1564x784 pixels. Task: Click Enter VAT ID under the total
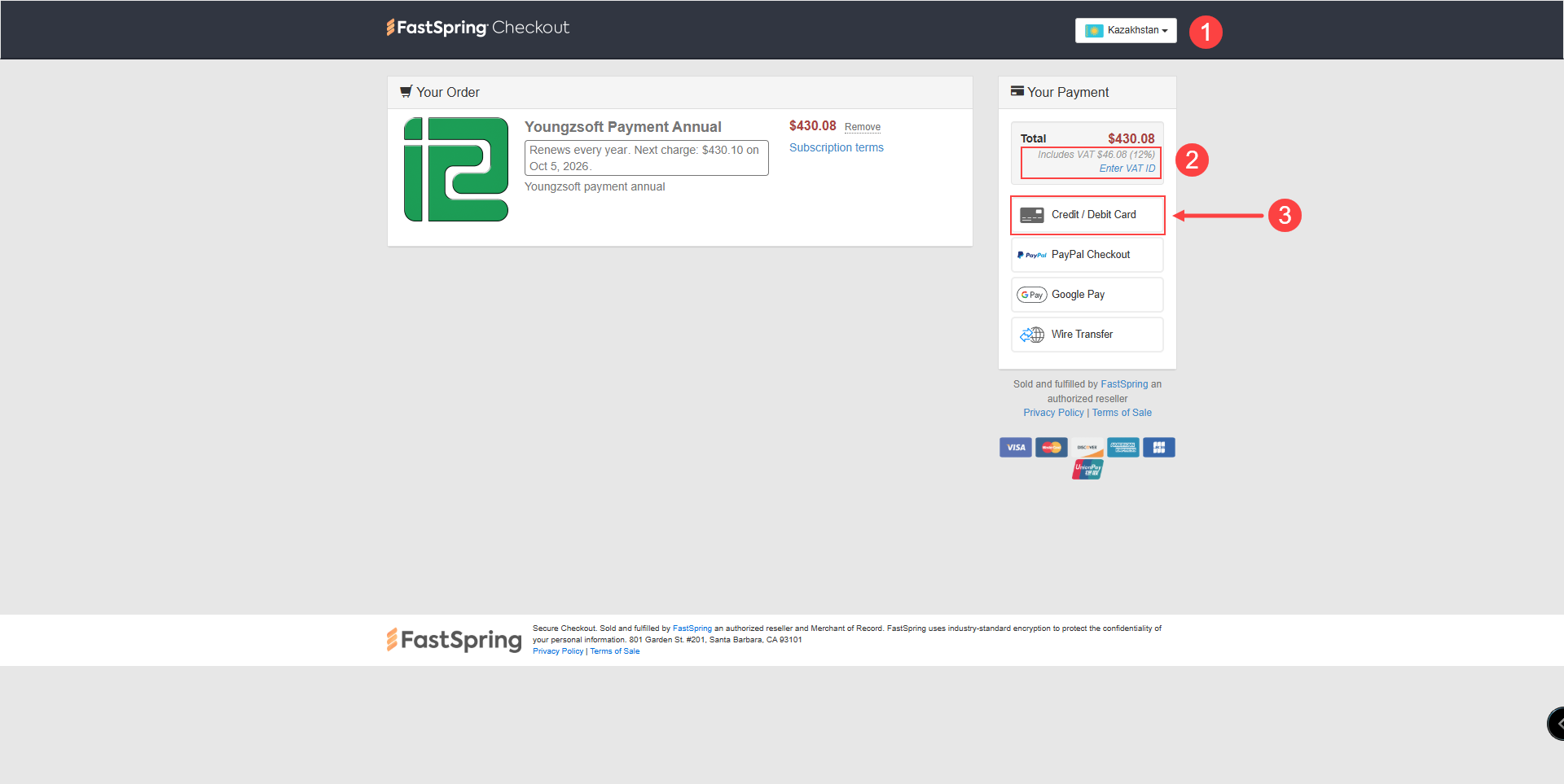click(1127, 168)
